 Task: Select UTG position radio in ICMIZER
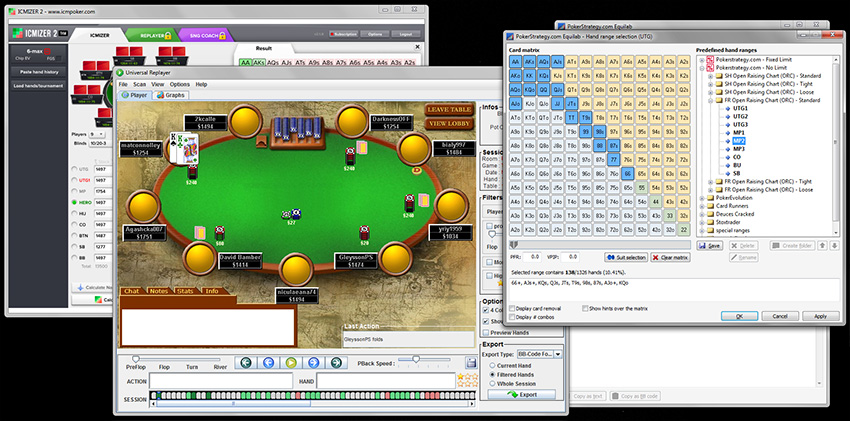click(74, 169)
